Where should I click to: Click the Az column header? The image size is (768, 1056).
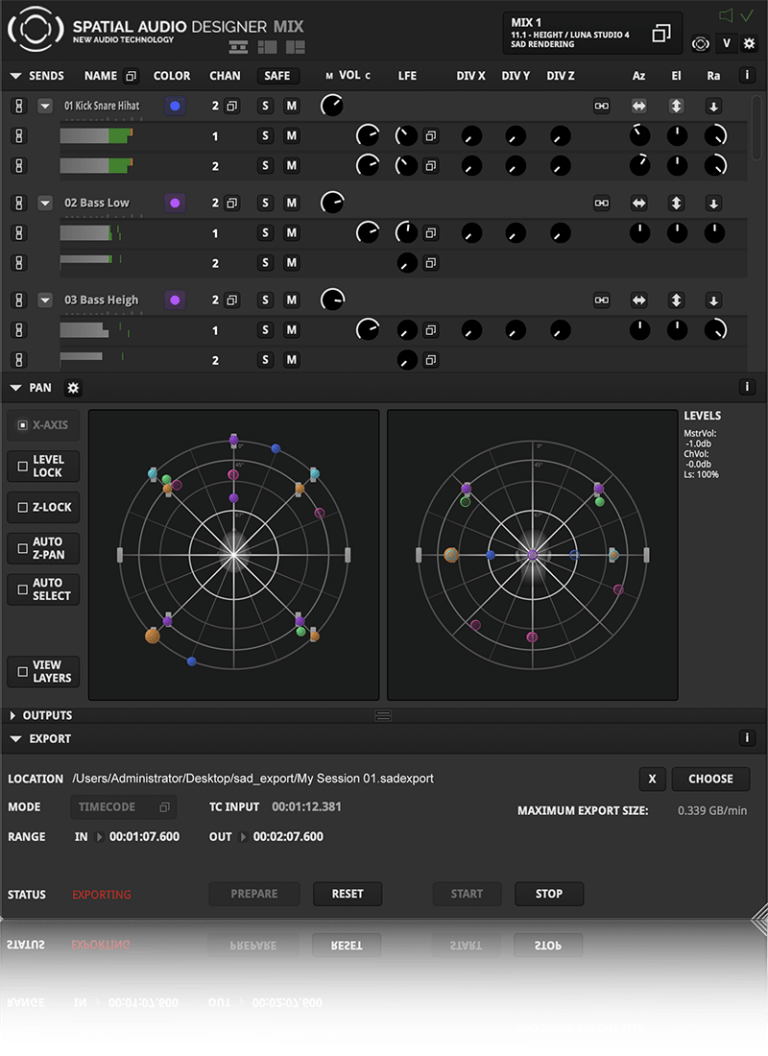click(x=639, y=76)
